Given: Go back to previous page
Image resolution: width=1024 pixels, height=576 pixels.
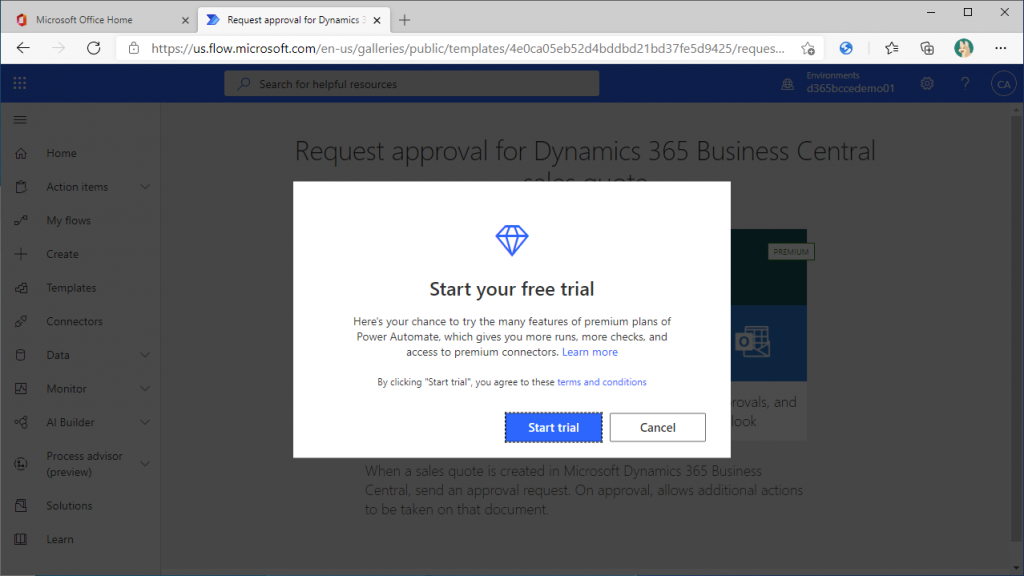Looking at the screenshot, I should point(23,48).
